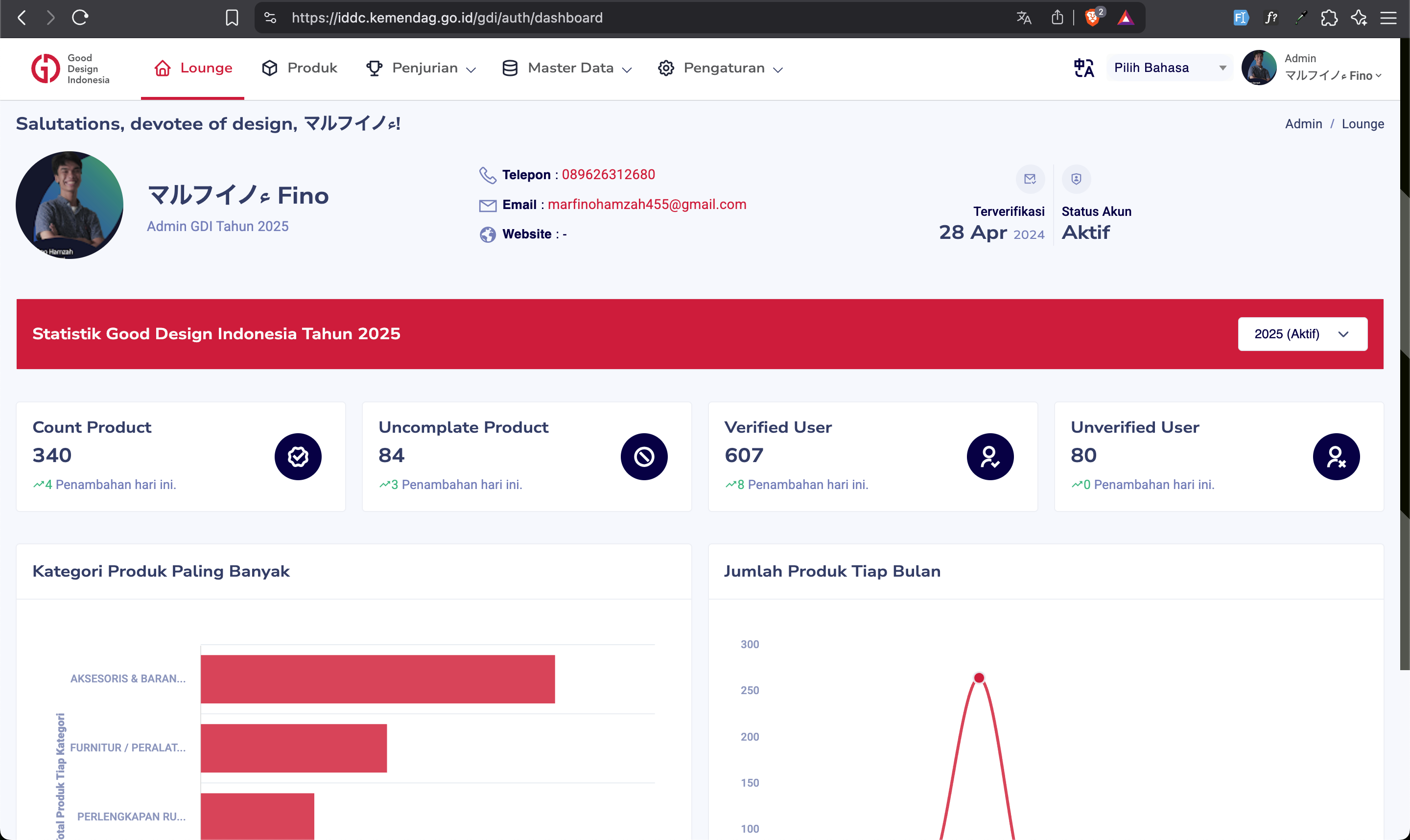Image resolution: width=1410 pixels, height=840 pixels.
Task: Click the Status Akun shield icon
Action: [1076, 179]
